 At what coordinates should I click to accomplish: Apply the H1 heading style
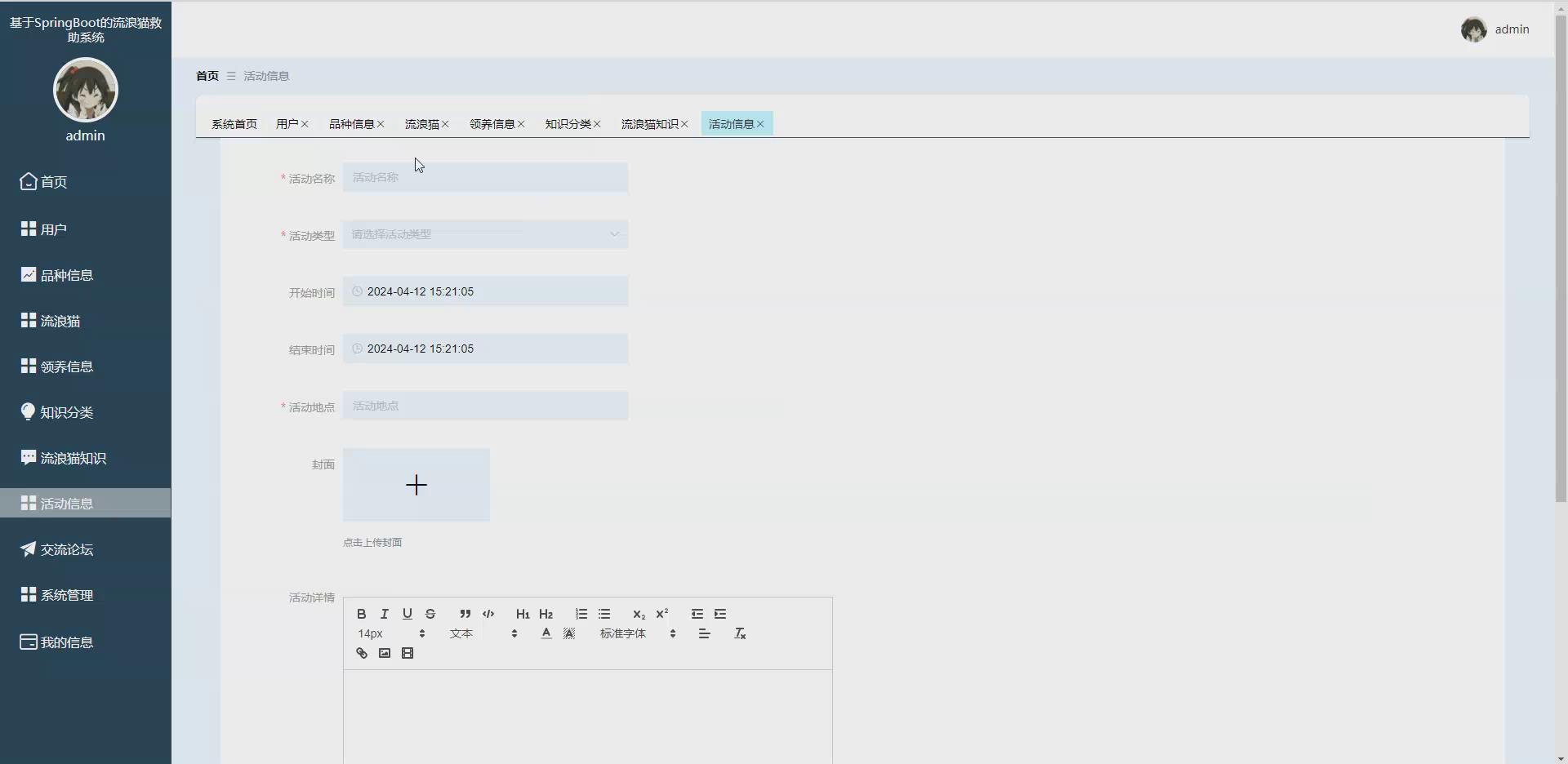click(523, 614)
